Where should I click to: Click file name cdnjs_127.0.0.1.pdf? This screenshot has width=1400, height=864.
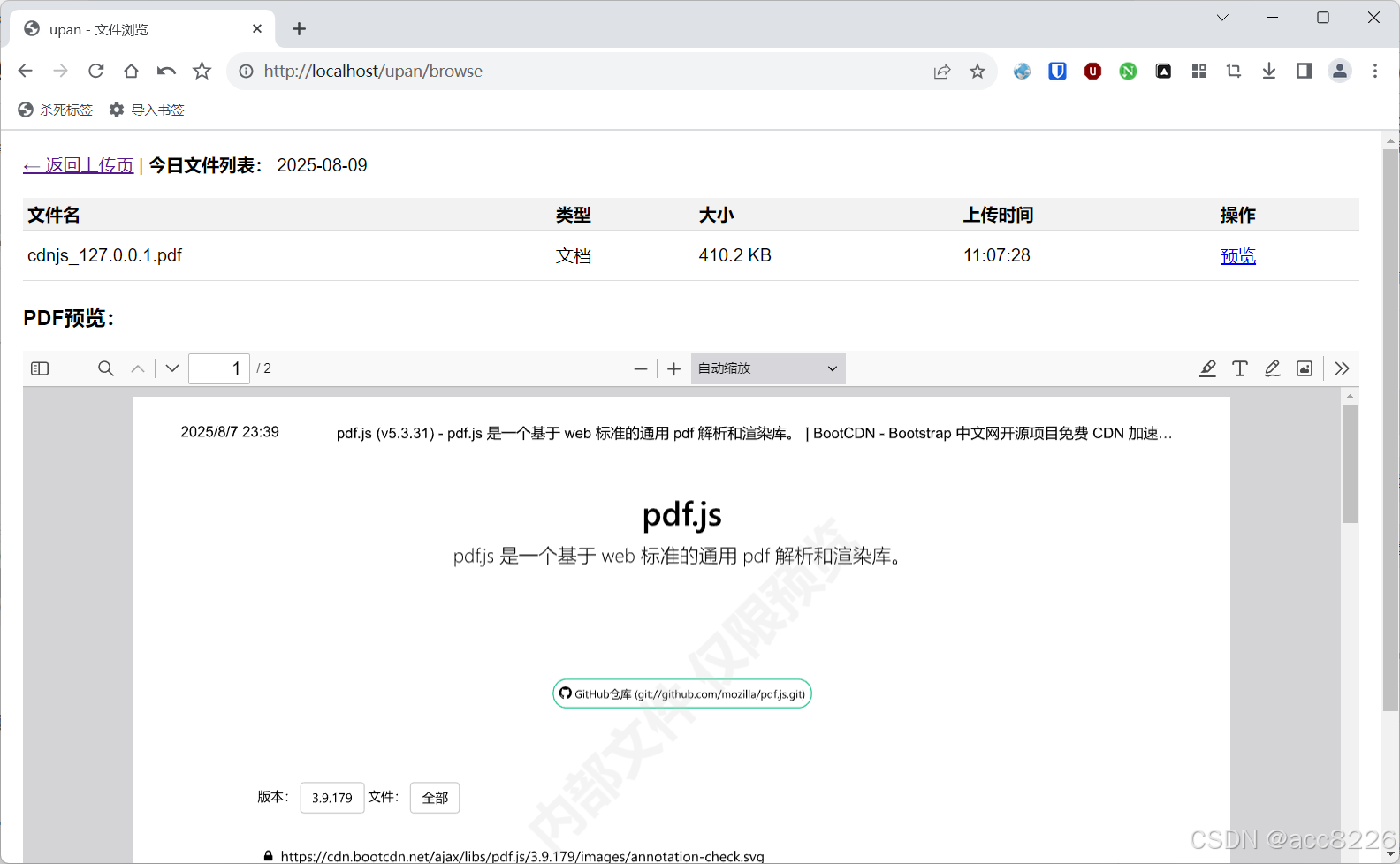(104, 255)
